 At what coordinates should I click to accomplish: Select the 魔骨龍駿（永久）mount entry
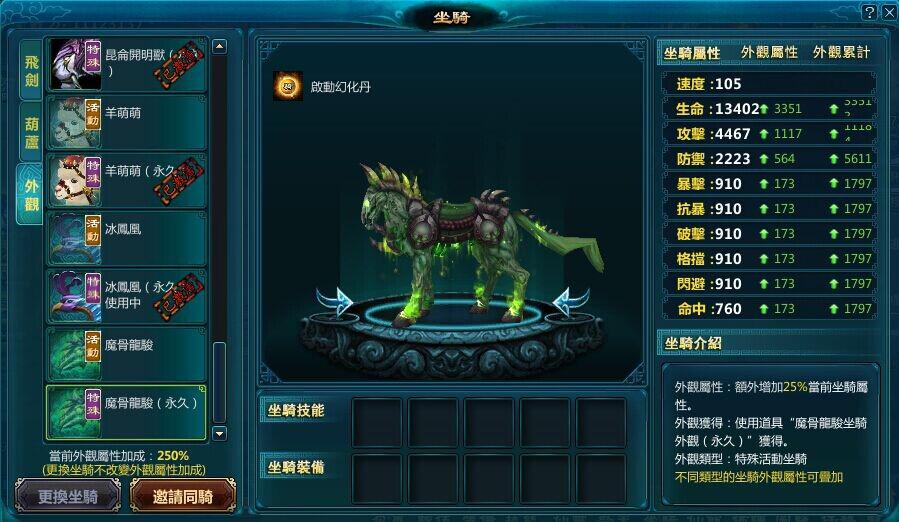tap(126, 412)
